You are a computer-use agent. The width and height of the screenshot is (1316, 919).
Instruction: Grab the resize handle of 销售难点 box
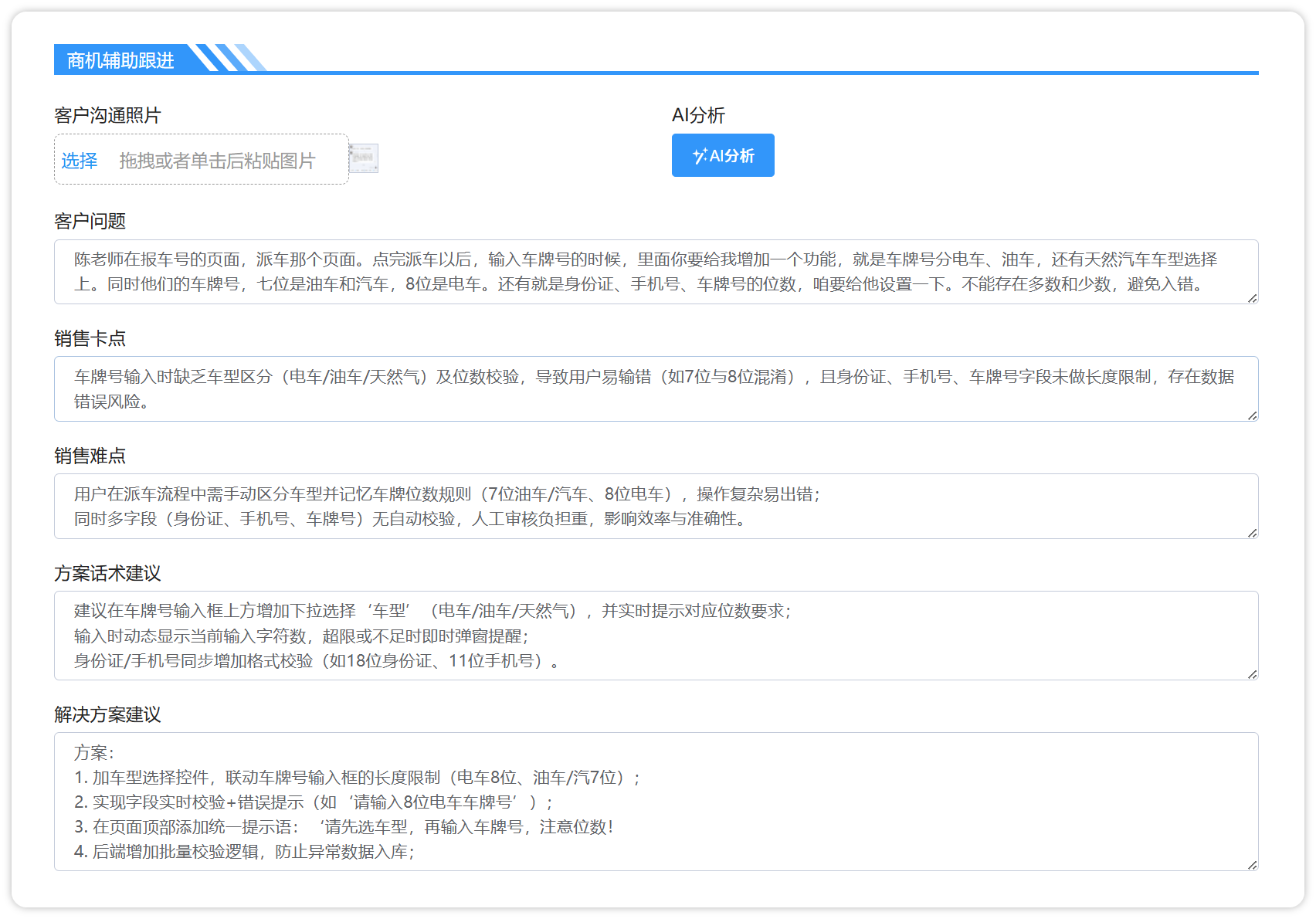(x=1252, y=533)
